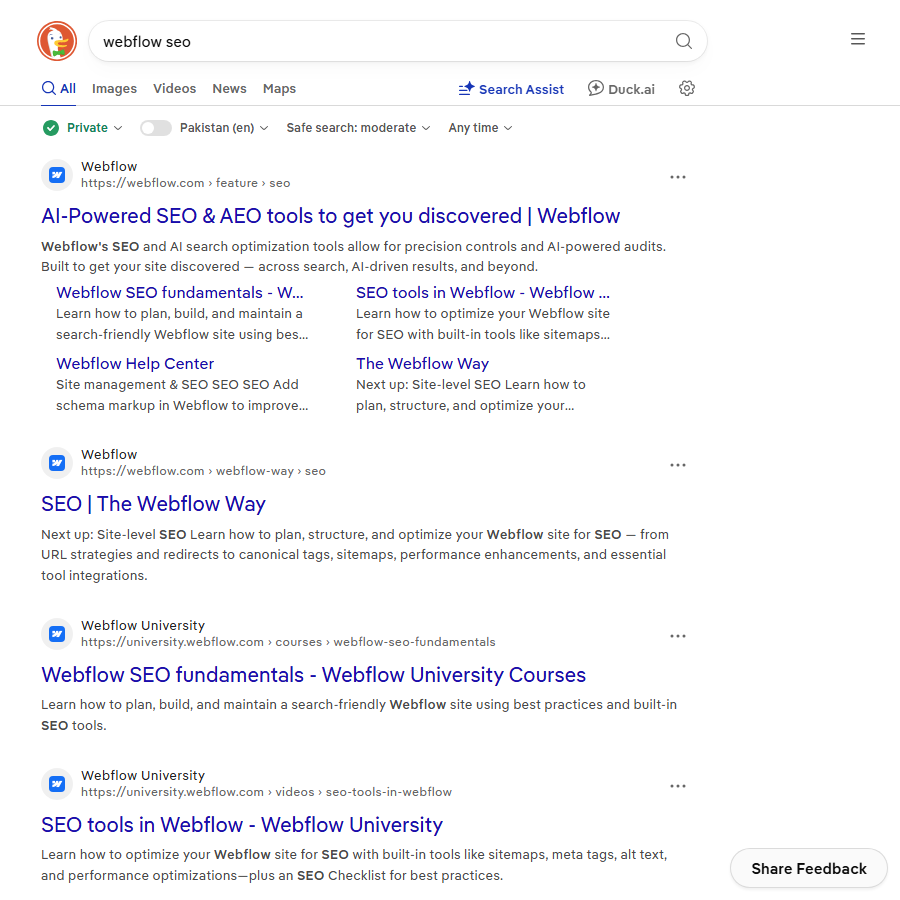The height and width of the screenshot is (900, 900).
Task: Open Webflow SEO fundamentals sitelink
Action: (180, 293)
